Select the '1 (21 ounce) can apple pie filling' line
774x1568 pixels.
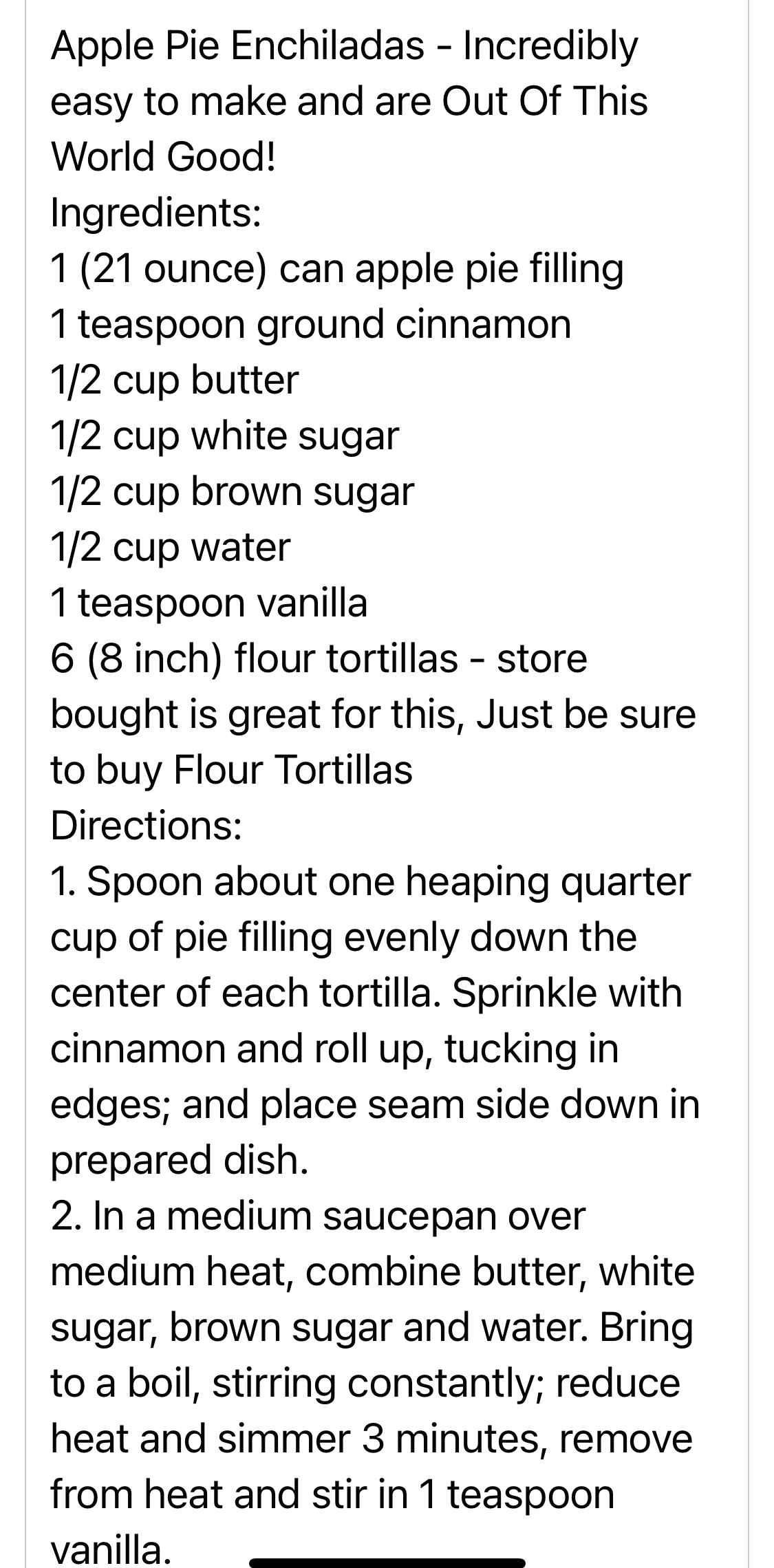[337, 269]
